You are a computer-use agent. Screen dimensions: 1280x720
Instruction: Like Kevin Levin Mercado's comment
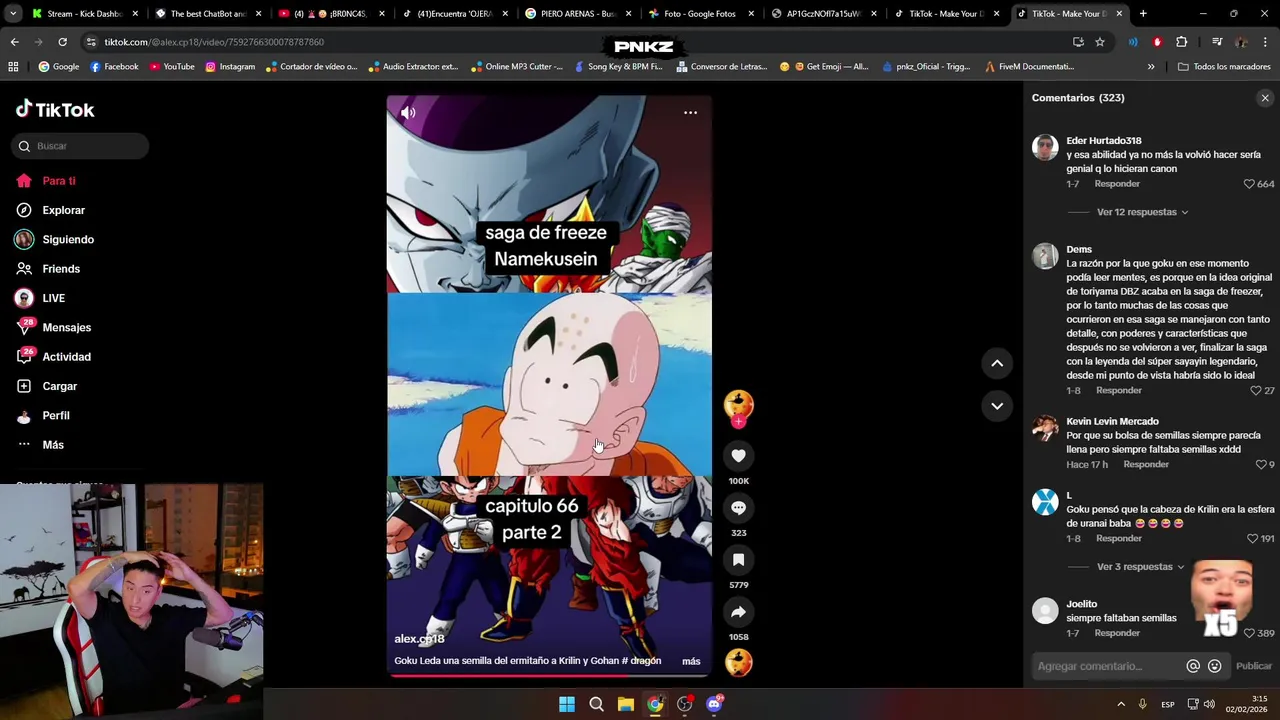pos(1261,465)
